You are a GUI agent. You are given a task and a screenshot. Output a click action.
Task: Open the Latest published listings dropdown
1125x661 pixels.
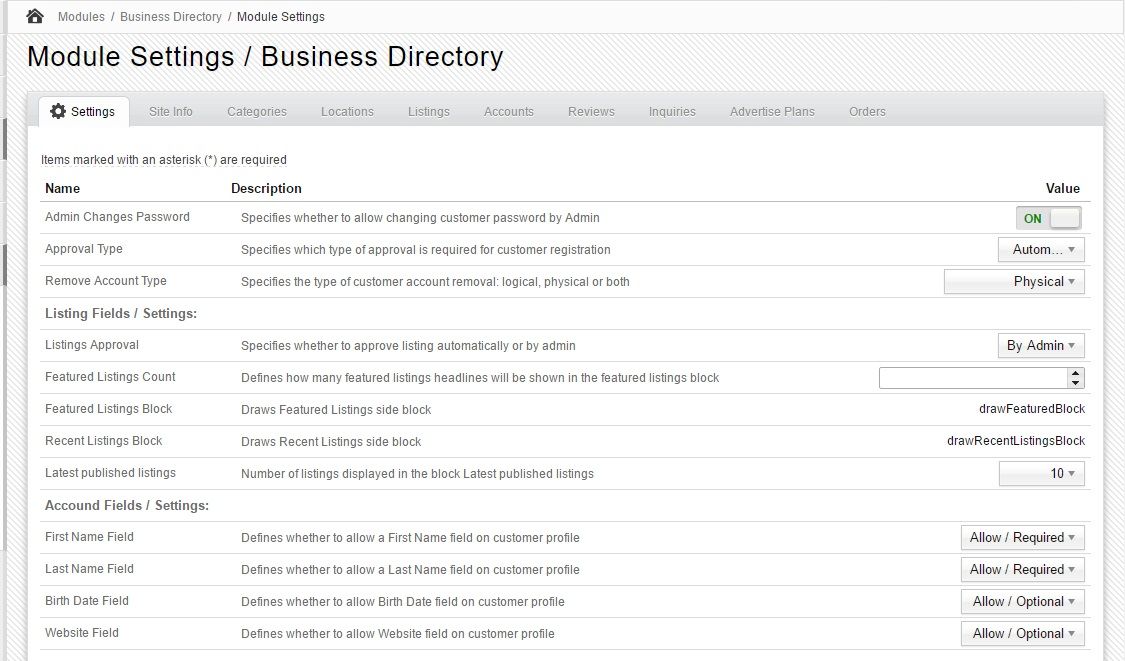[x=1041, y=473]
